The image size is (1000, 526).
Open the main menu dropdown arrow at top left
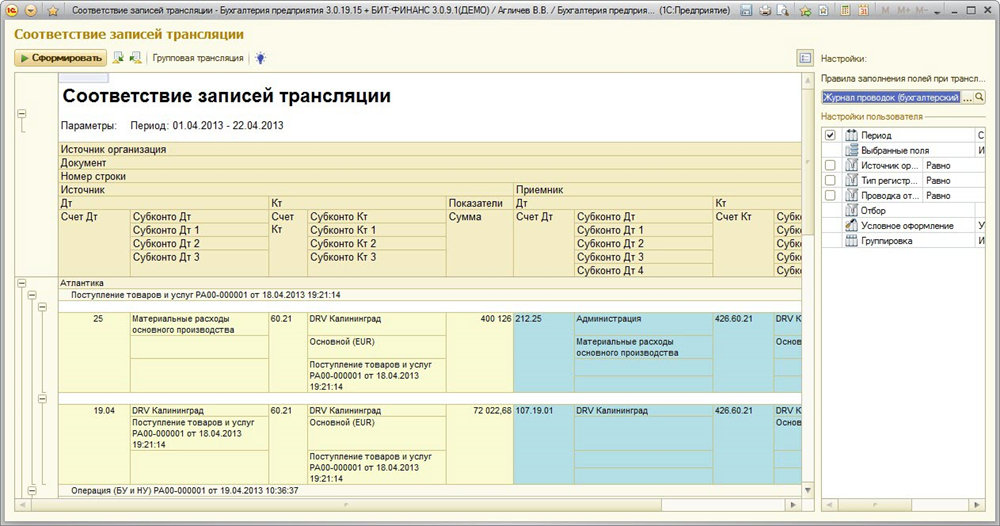(x=31, y=10)
